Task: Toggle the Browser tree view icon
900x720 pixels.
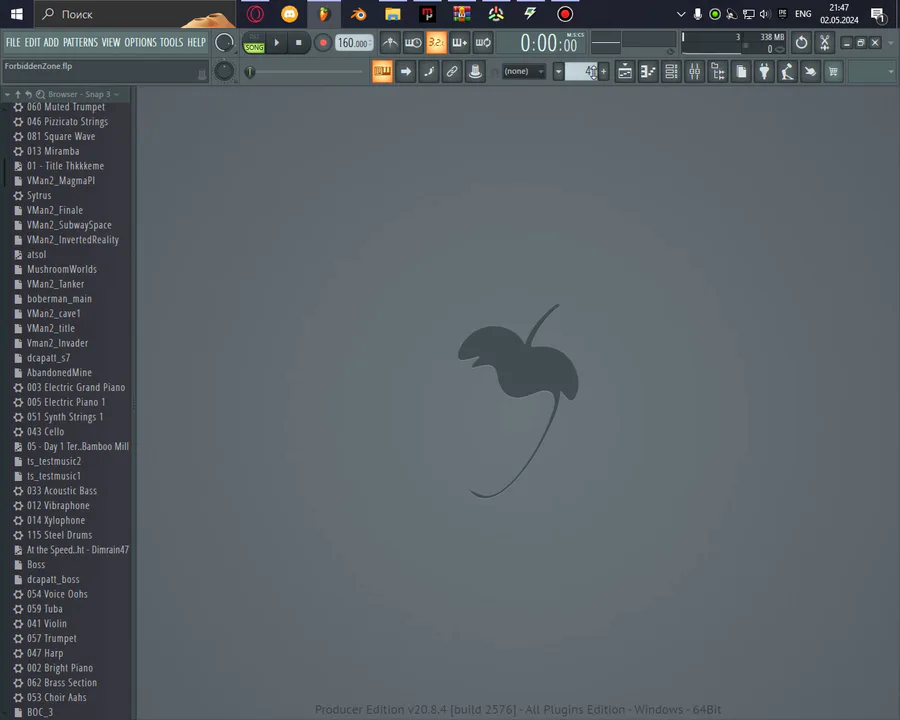Action: (718, 71)
